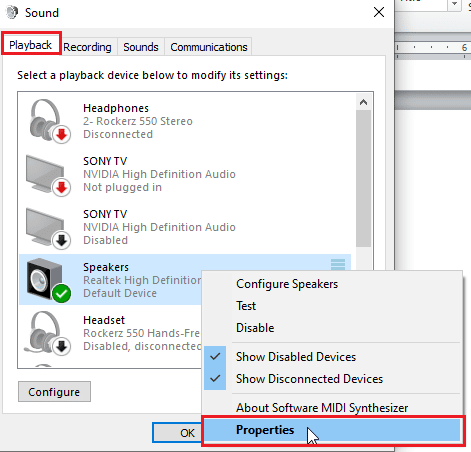
Task: Open Properties from the context menu
Action: pyautogui.click(x=332, y=430)
